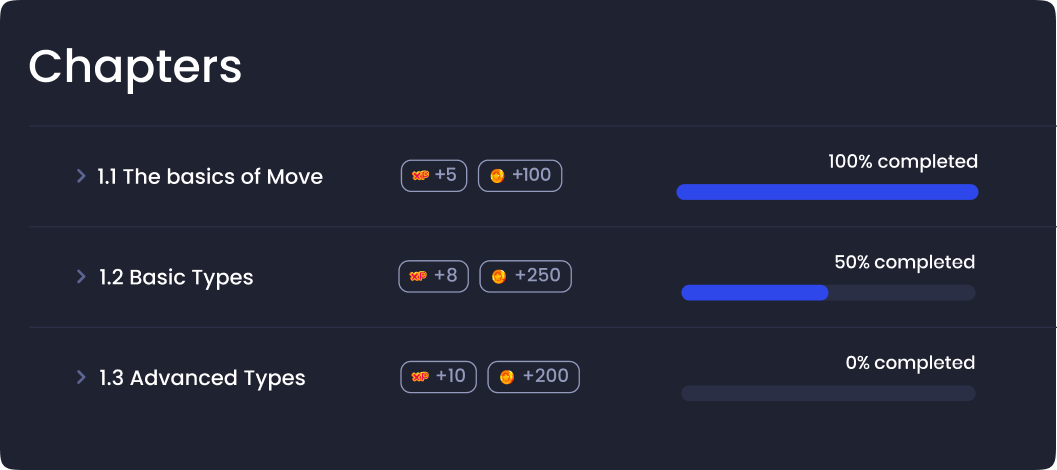
Task: Click the coin icon in the +200 badge
Action: pyautogui.click(x=507, y=377)
